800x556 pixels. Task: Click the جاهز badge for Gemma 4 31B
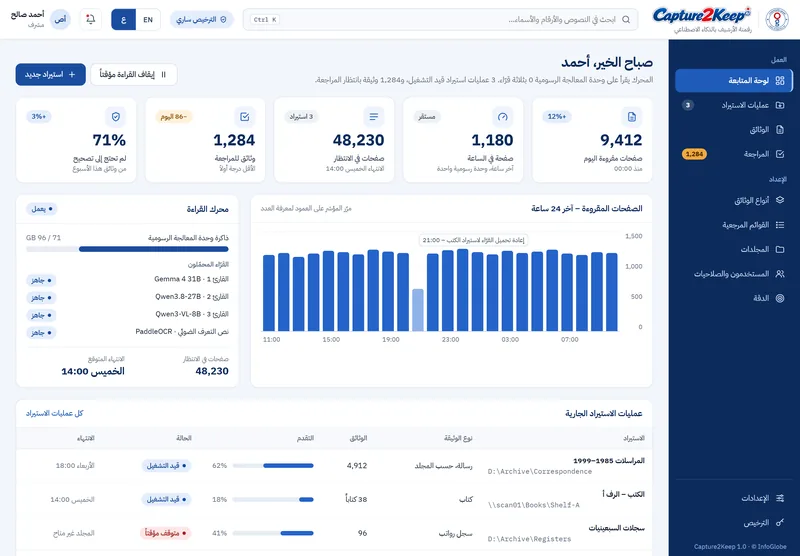click(41, 280)
